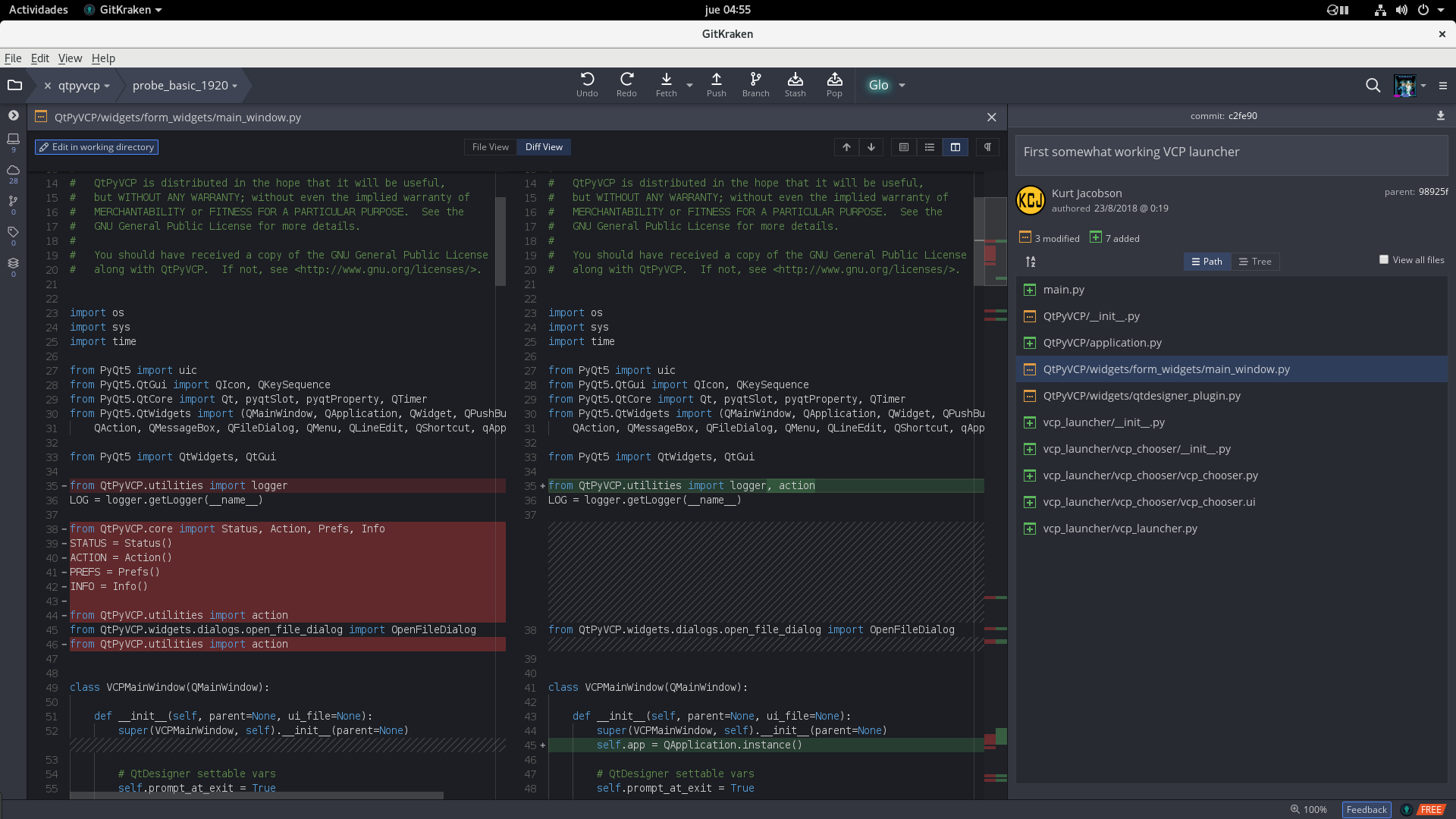Open the Edit menu
The height and width of the screenshot is (819, 1456).
tap(39, 58)
